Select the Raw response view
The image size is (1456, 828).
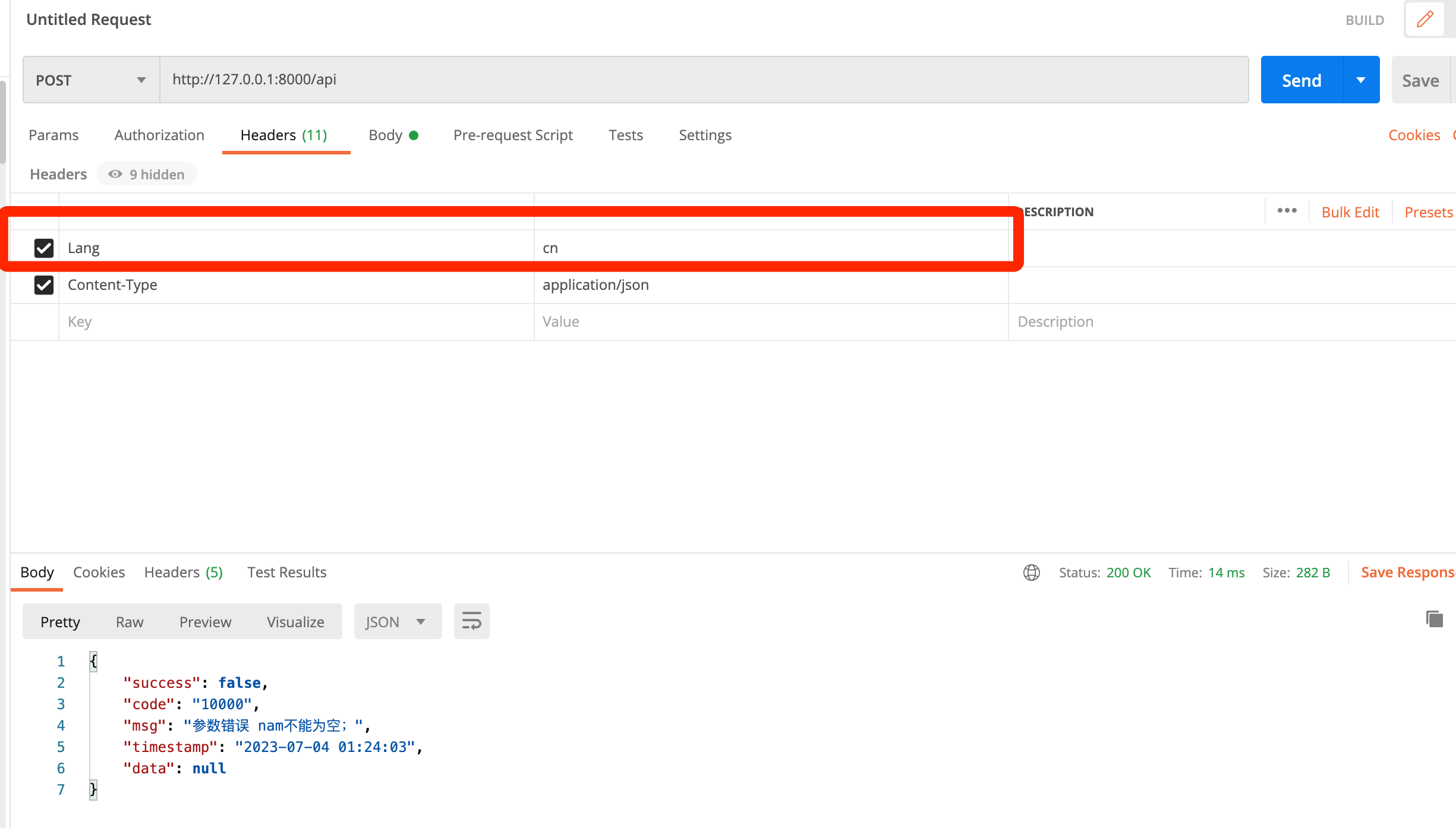[130, 622]
